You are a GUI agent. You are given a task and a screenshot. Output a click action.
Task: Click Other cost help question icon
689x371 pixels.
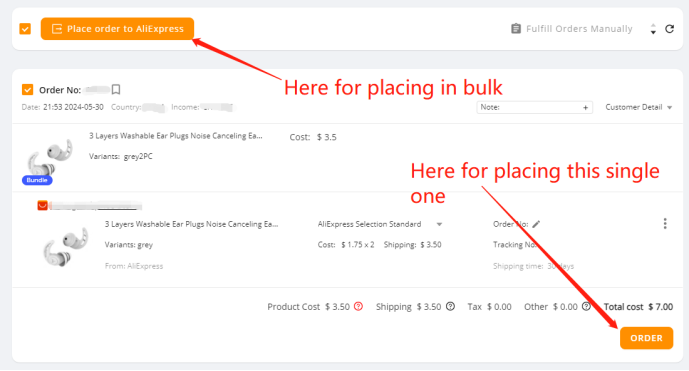(586, 306)
